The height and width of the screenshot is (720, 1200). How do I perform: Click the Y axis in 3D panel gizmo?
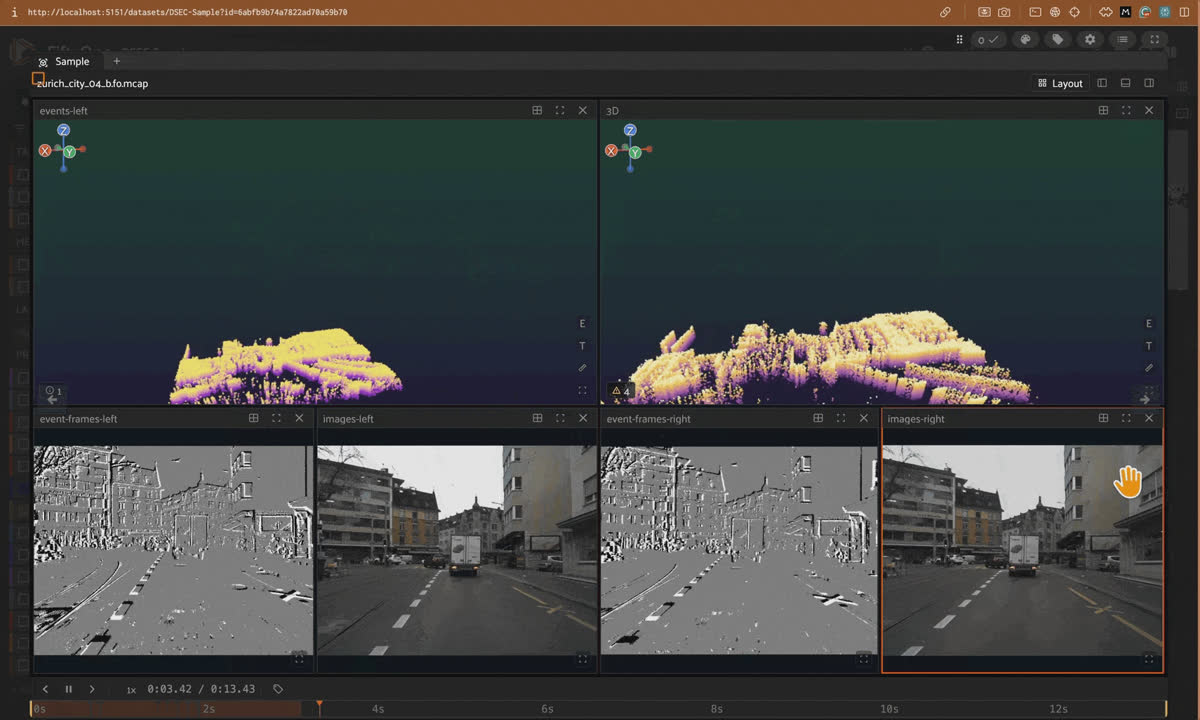click(x=635, y=153)
